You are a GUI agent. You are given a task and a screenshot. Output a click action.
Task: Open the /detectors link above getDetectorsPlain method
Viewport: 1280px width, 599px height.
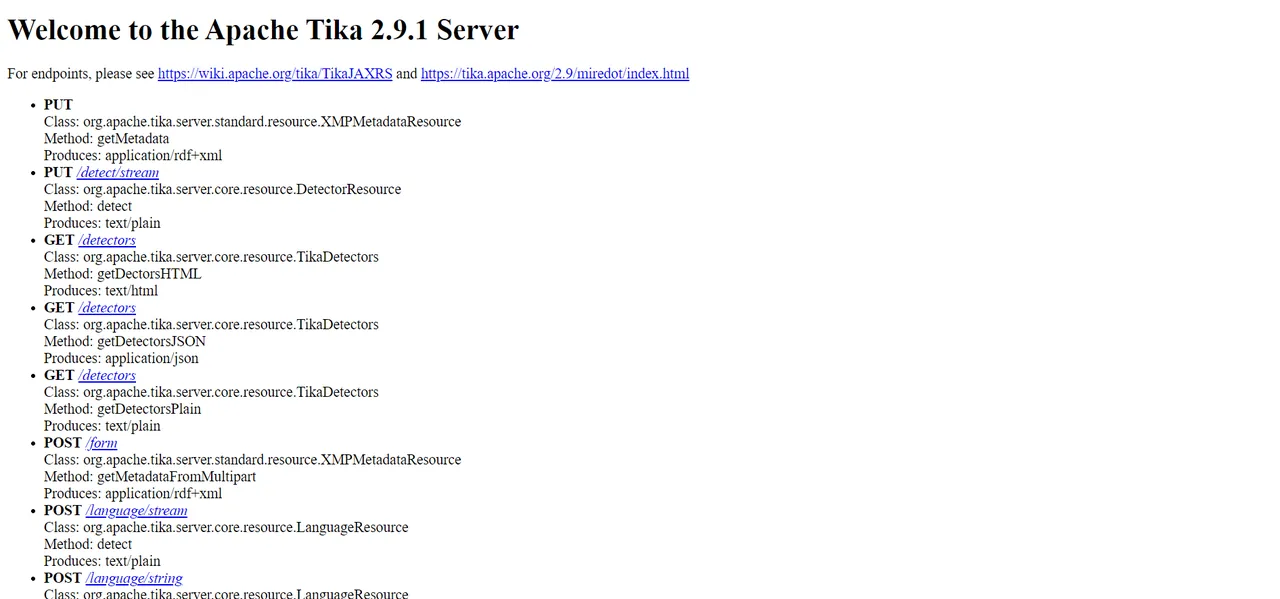coord(107,375)
